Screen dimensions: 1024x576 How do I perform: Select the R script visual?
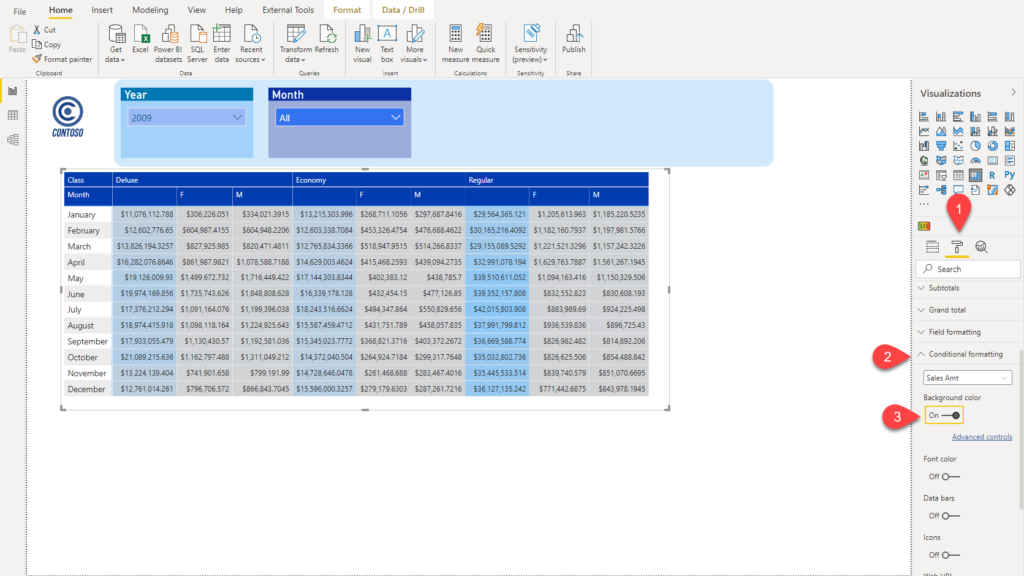pyautogui.click(x=992, y=175)
